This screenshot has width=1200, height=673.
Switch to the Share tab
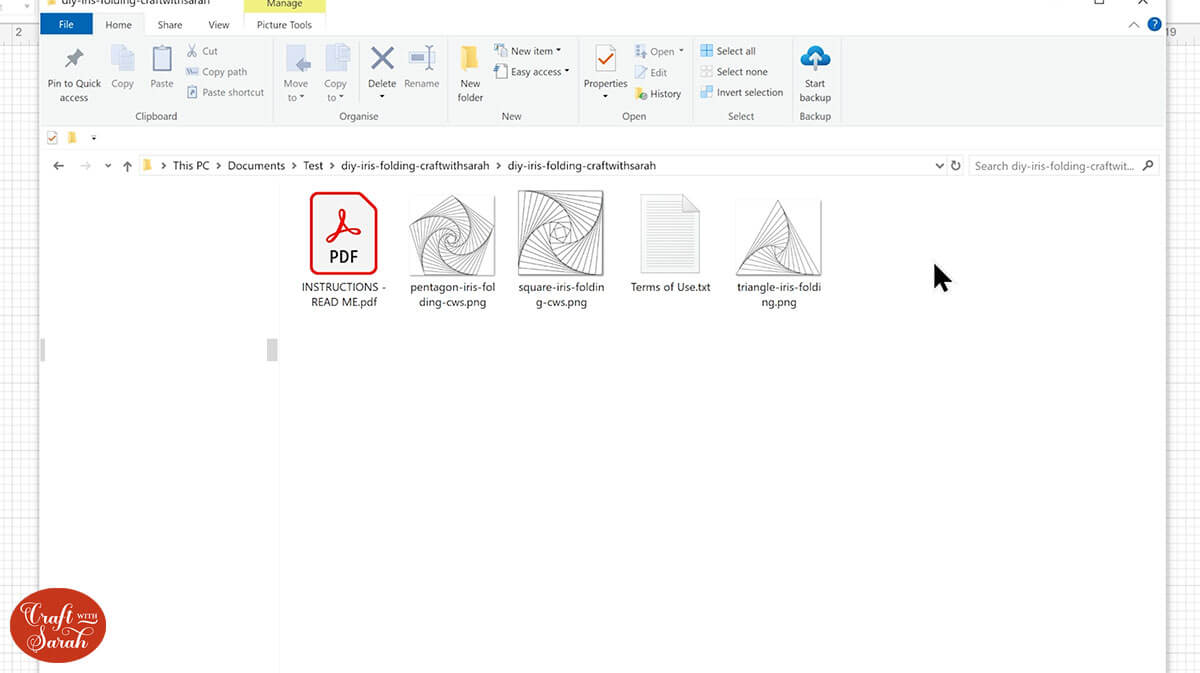[170, 25]
